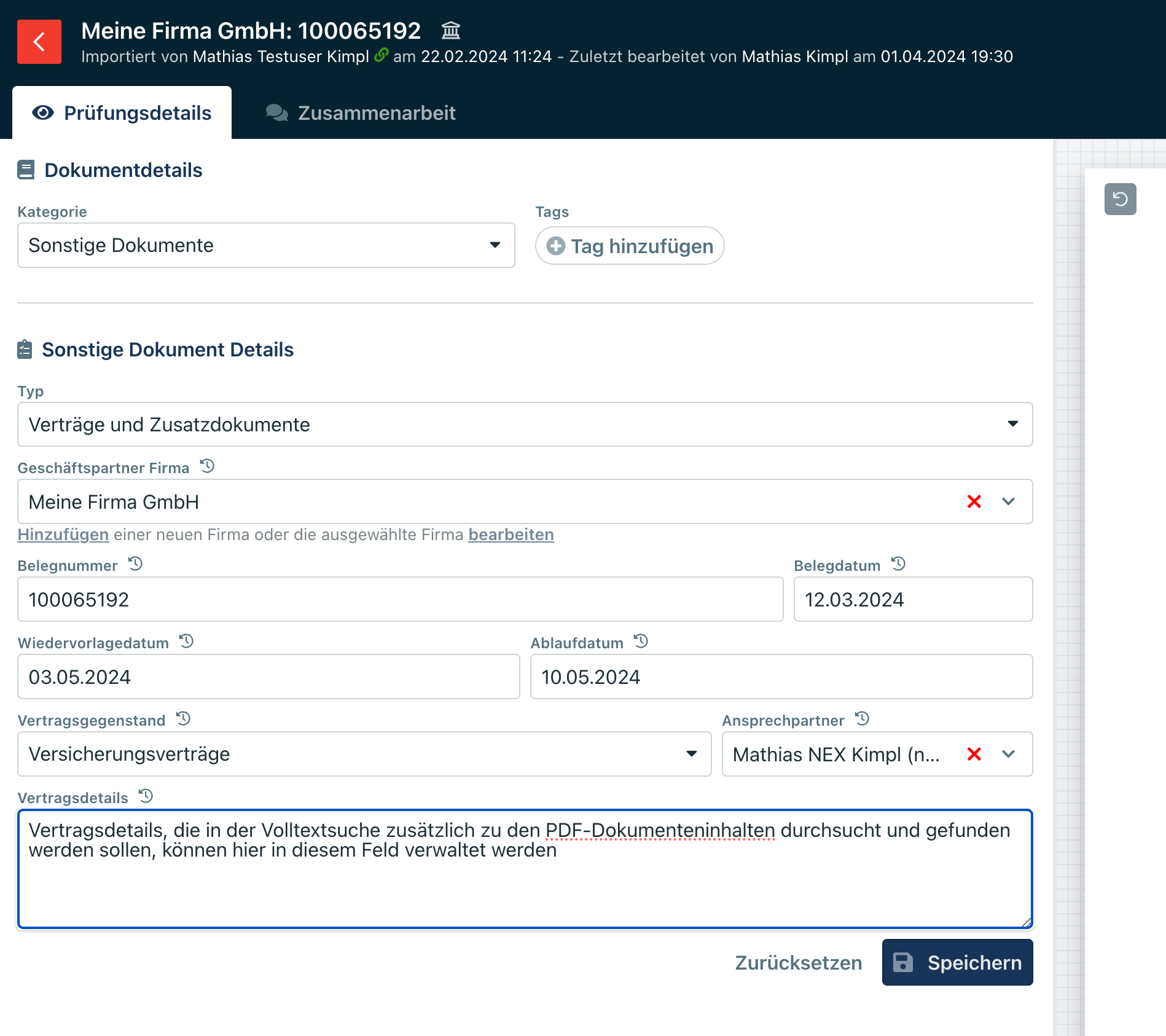
Task: Select the Prüfungsdetails tab
Action: (x=122, y=113)
